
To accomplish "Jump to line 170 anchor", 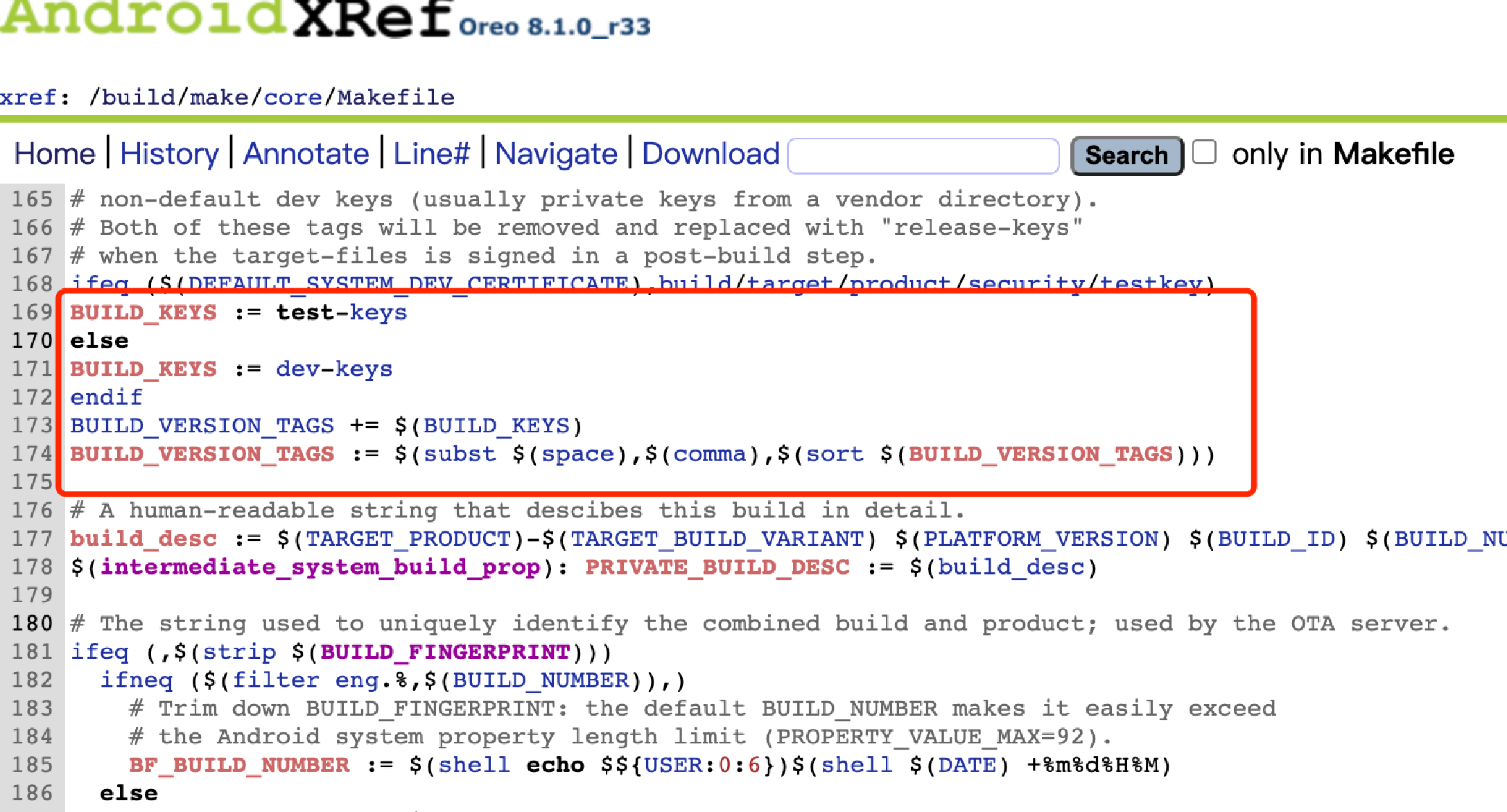I will point(32,340).
